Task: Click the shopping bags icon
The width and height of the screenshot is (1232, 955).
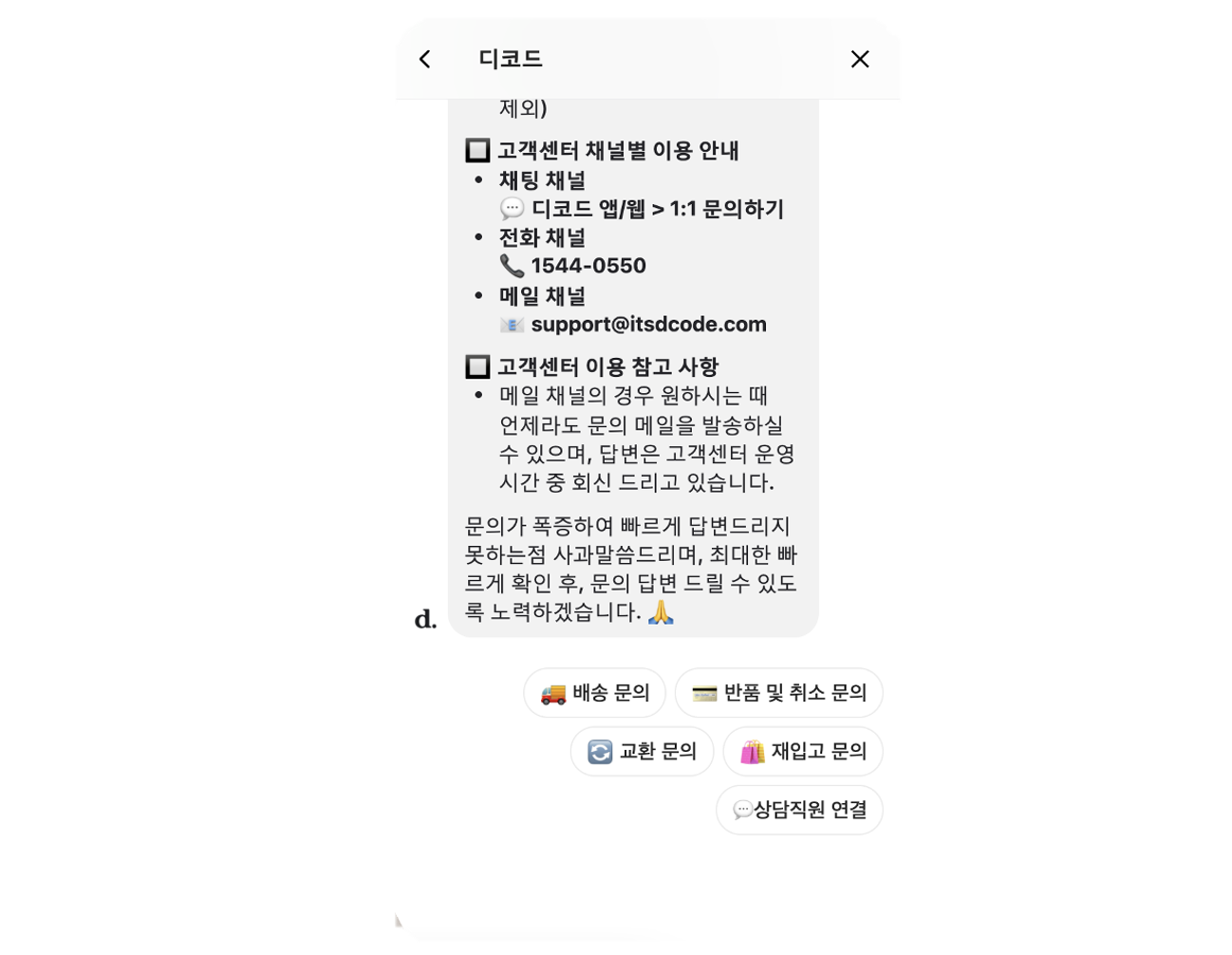Action: [753, 752]
